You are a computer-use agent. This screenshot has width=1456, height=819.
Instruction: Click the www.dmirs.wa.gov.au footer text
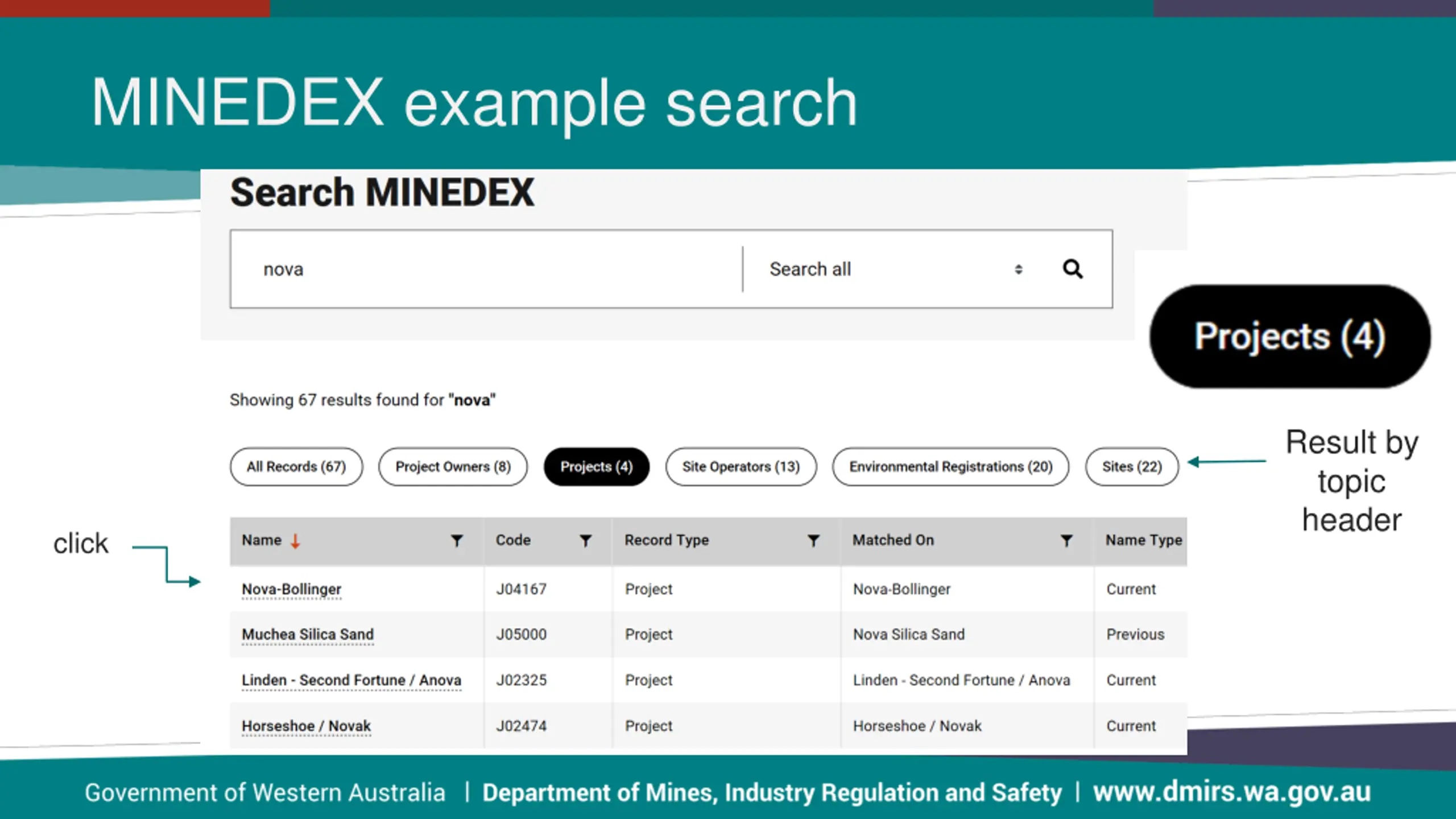pos(1232,792)
